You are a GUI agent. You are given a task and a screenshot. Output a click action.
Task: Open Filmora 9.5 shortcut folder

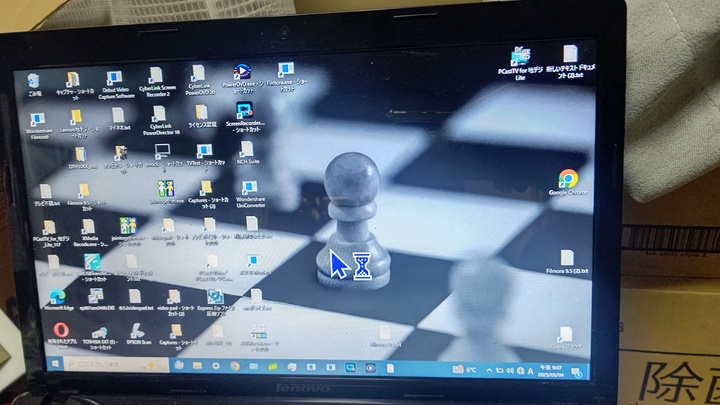85,197
